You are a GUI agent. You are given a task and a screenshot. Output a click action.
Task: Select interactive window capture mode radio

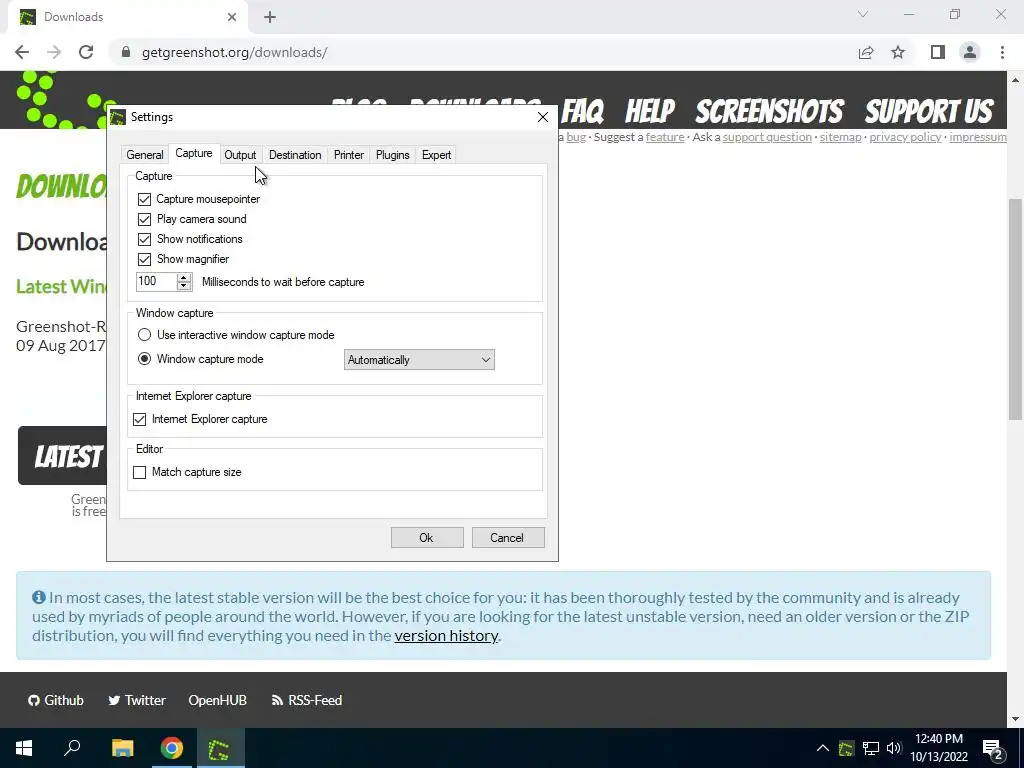coord(144,335)
